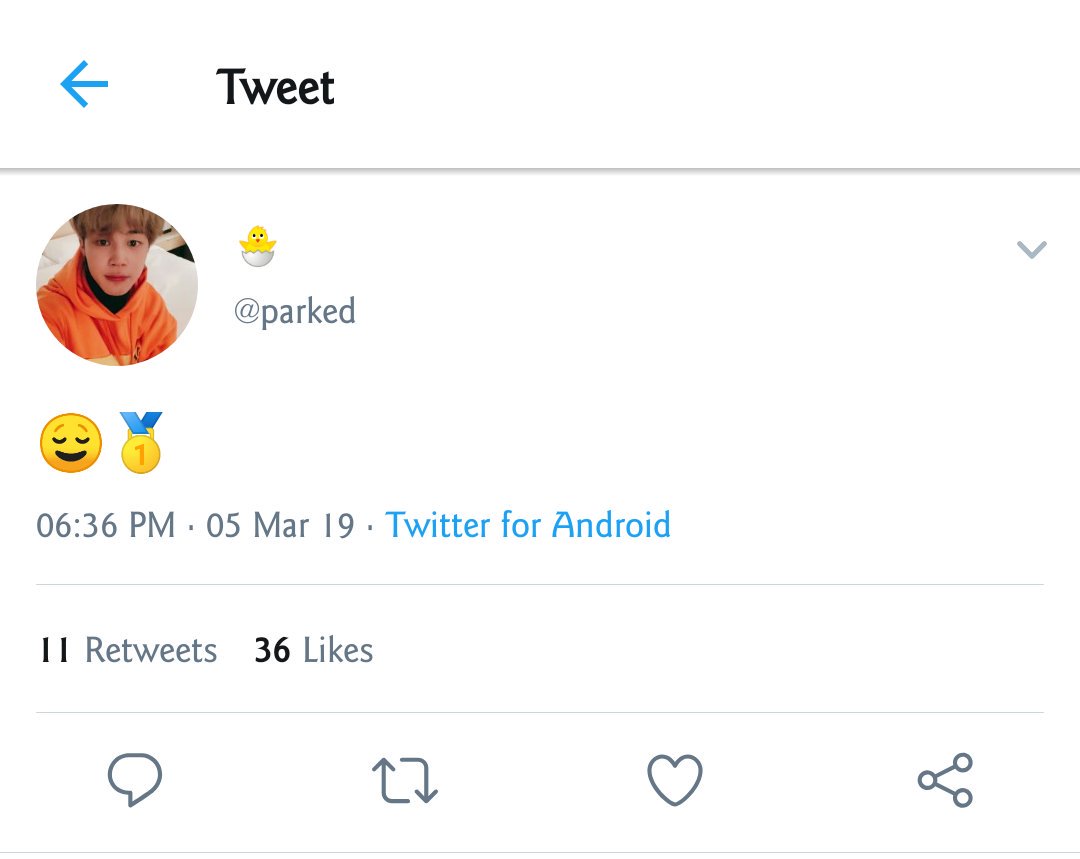Click the relieved face emoji in tweet
Viewport: 1080px width, 859px height.
pos(71,443)
